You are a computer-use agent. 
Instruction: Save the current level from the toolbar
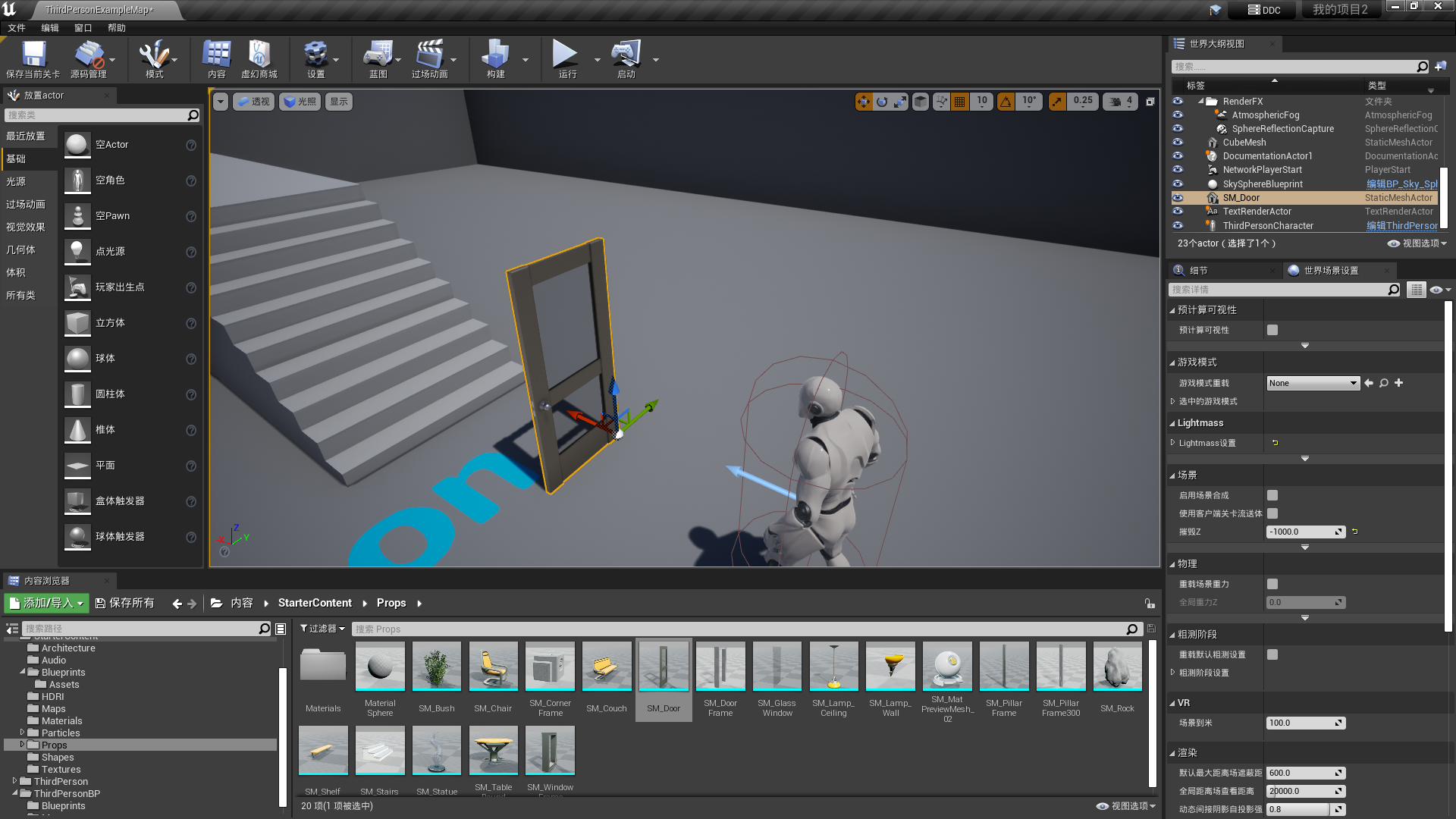click(x=33, y=59)
